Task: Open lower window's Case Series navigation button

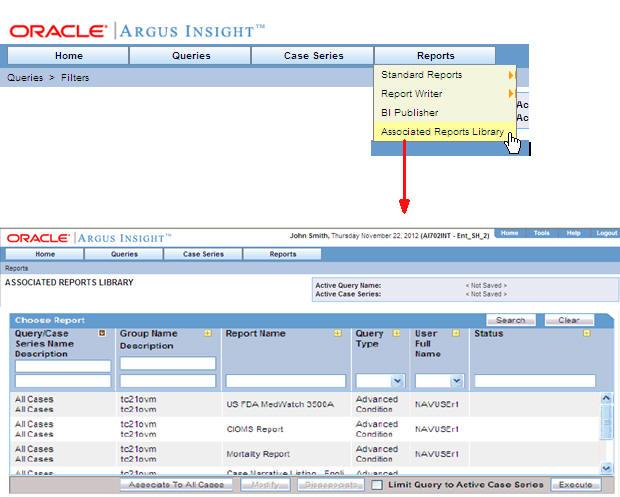Action: click(203, 254)
